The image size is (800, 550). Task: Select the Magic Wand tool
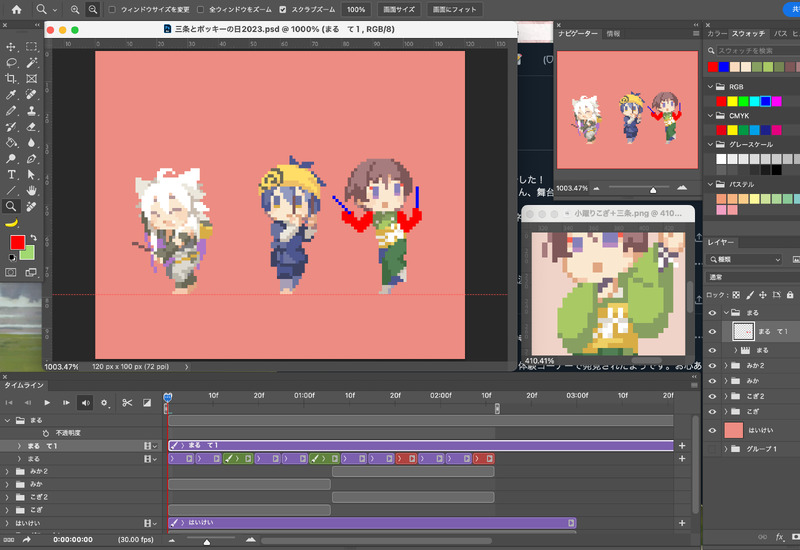point(32,62)
